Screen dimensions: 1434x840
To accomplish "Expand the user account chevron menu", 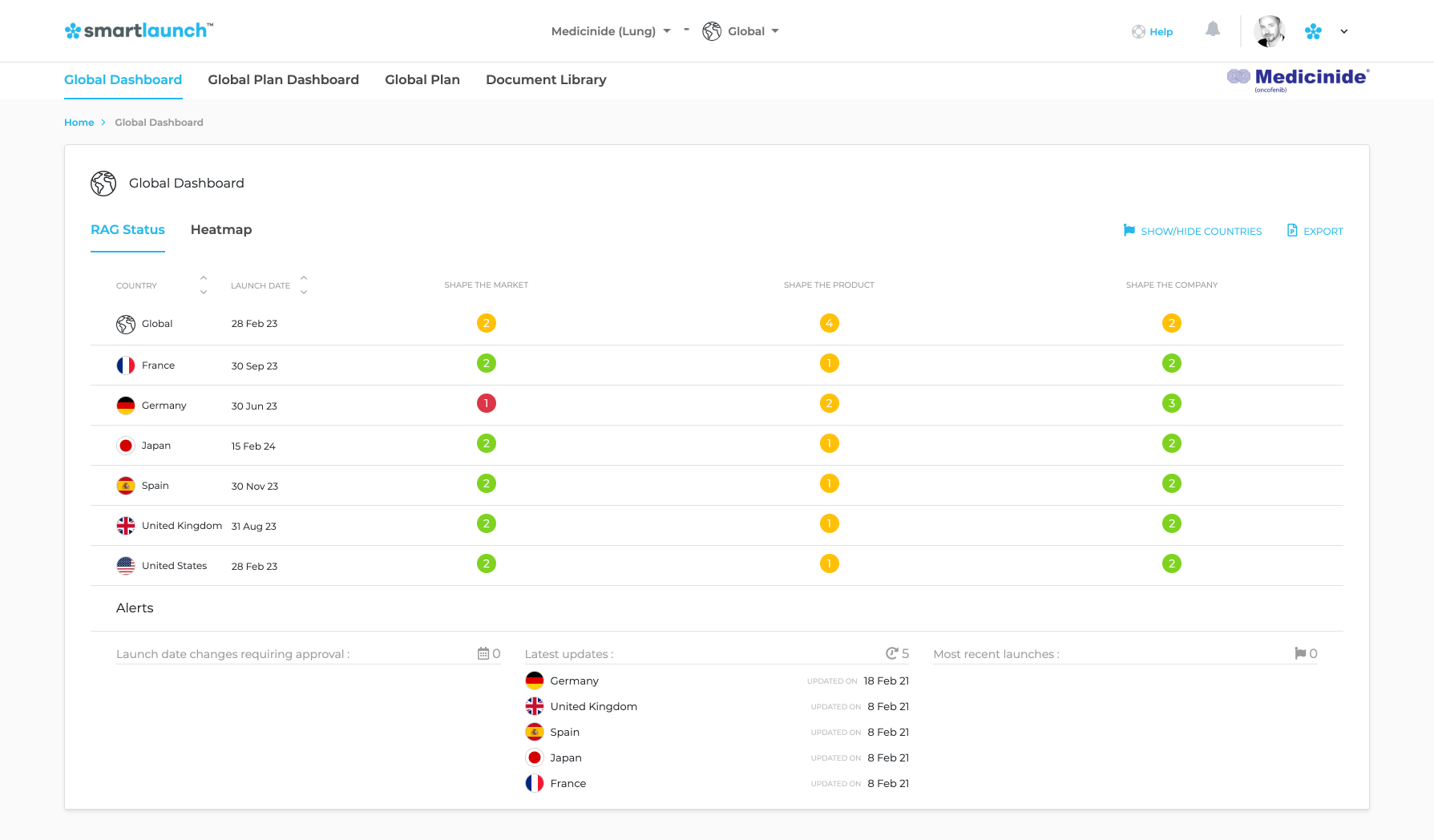I will coord(1343,31).
